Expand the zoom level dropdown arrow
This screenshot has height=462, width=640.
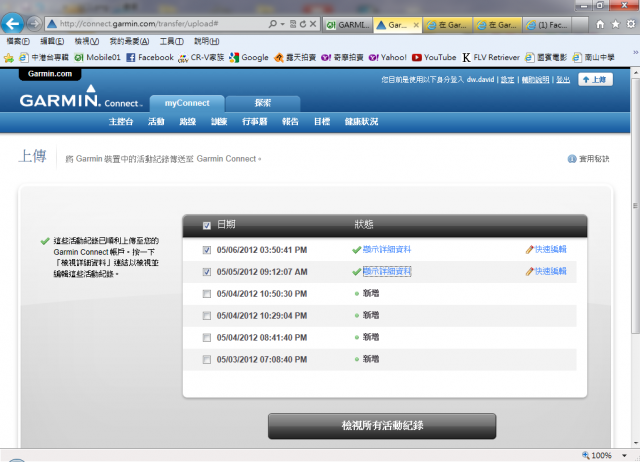(624, 455)
